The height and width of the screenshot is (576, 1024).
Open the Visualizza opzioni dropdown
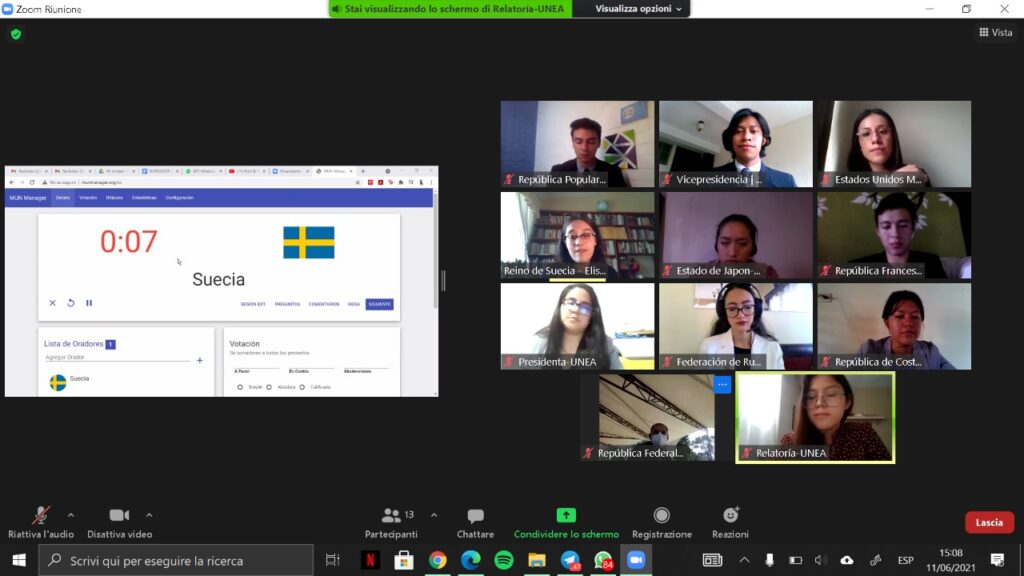coord(639,9)
